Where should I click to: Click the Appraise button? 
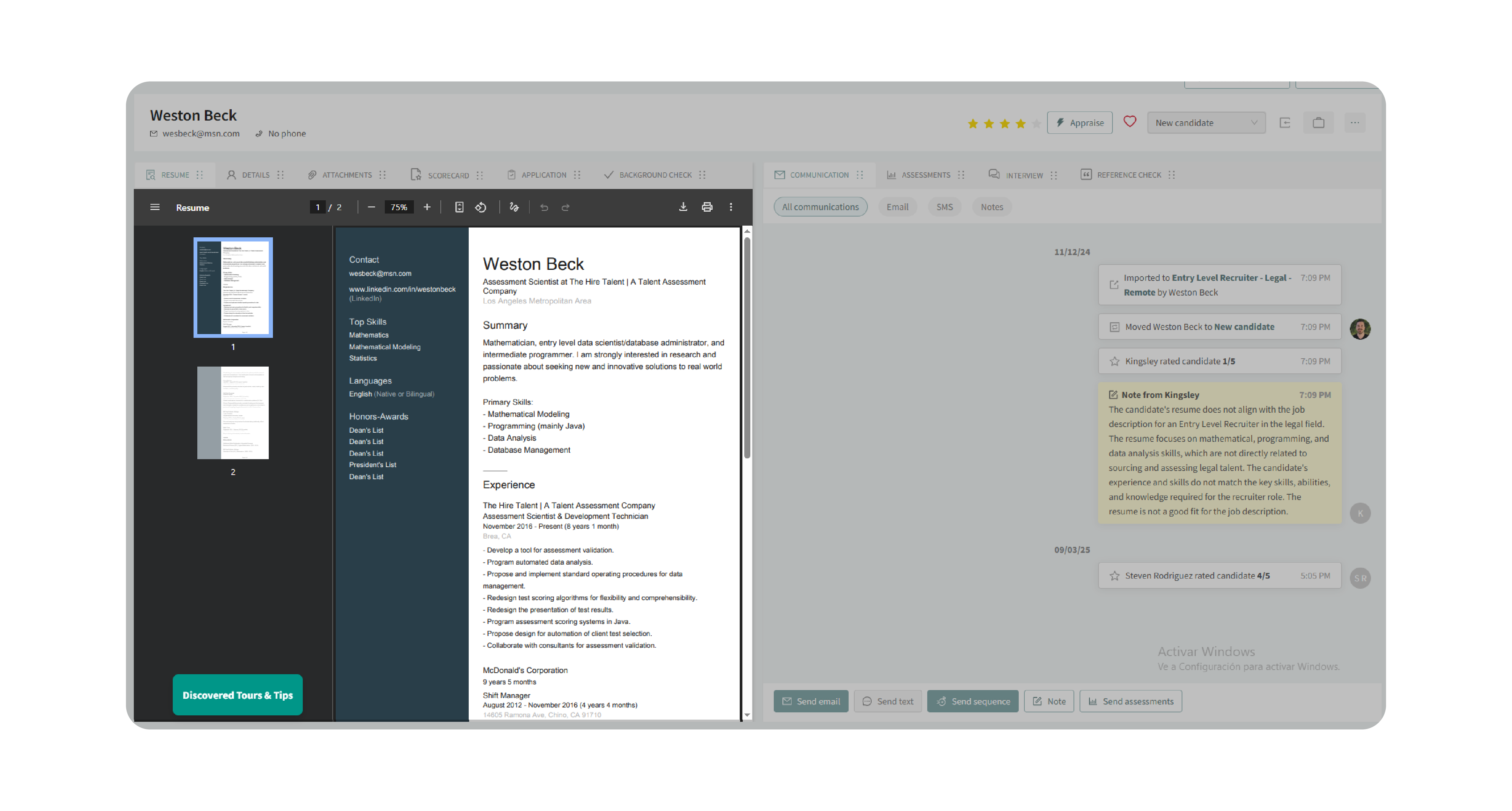coord(1080,123)
